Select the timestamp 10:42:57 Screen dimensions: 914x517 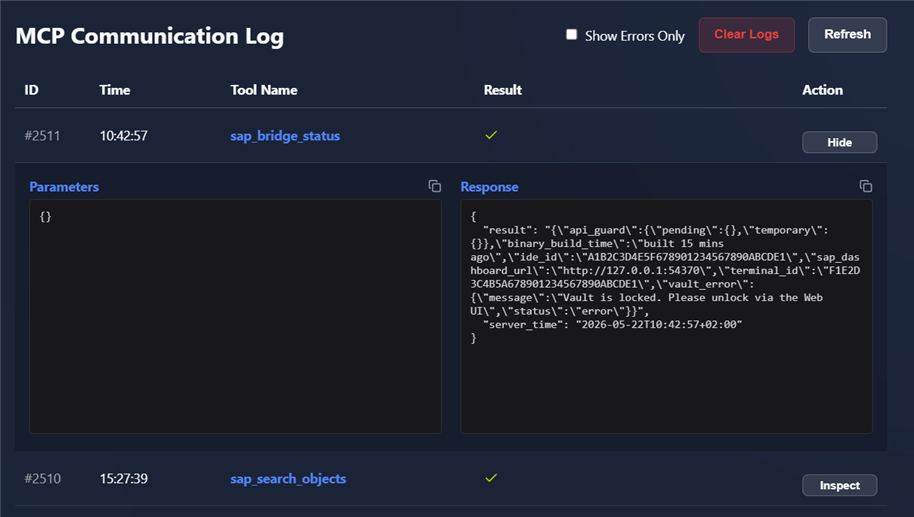124,136
